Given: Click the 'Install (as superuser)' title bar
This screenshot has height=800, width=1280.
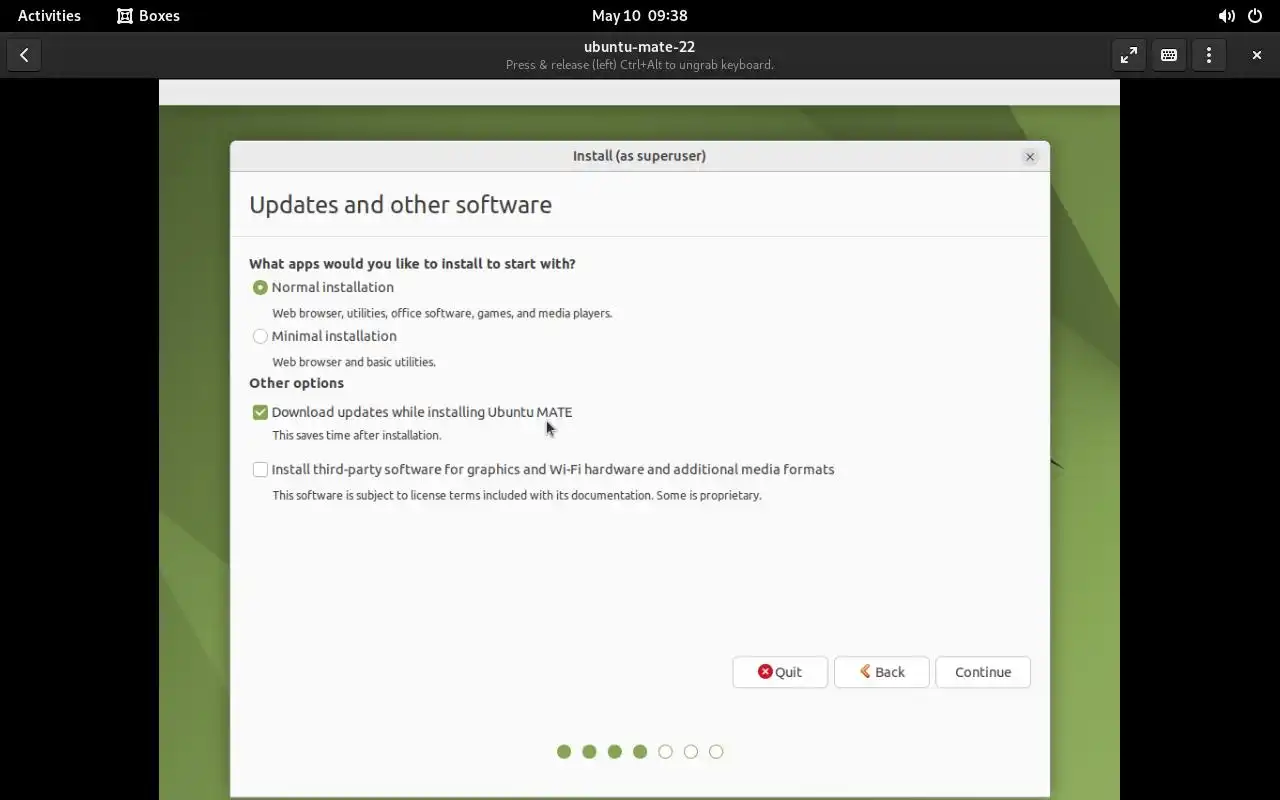Looking at the screenshot, I should (x=639, y=156).
